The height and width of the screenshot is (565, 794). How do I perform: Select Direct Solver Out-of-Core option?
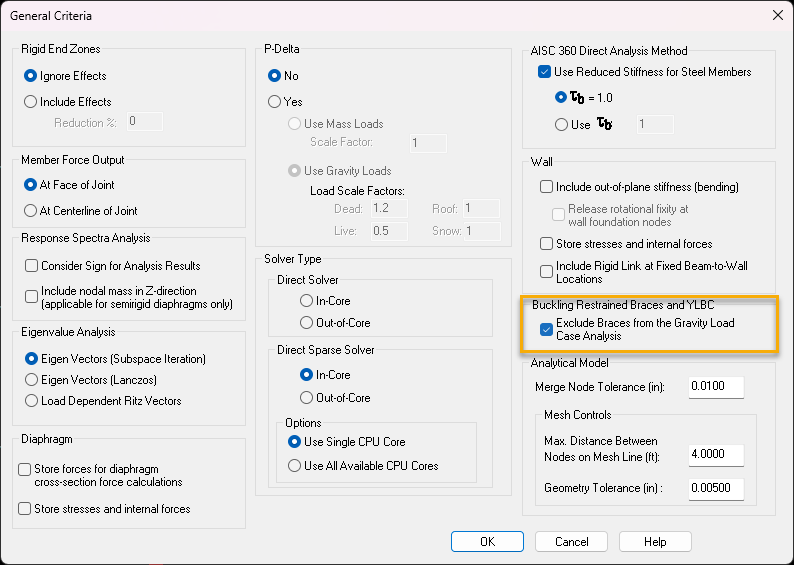click(x=307, y=323)
